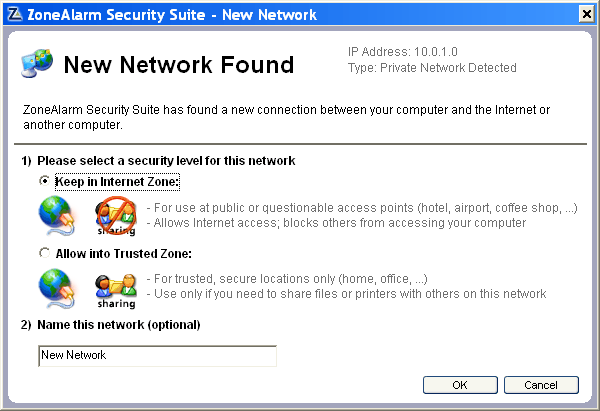Click the Keep in Internet Zone label
600x411 pixels.
click(117, 182)
